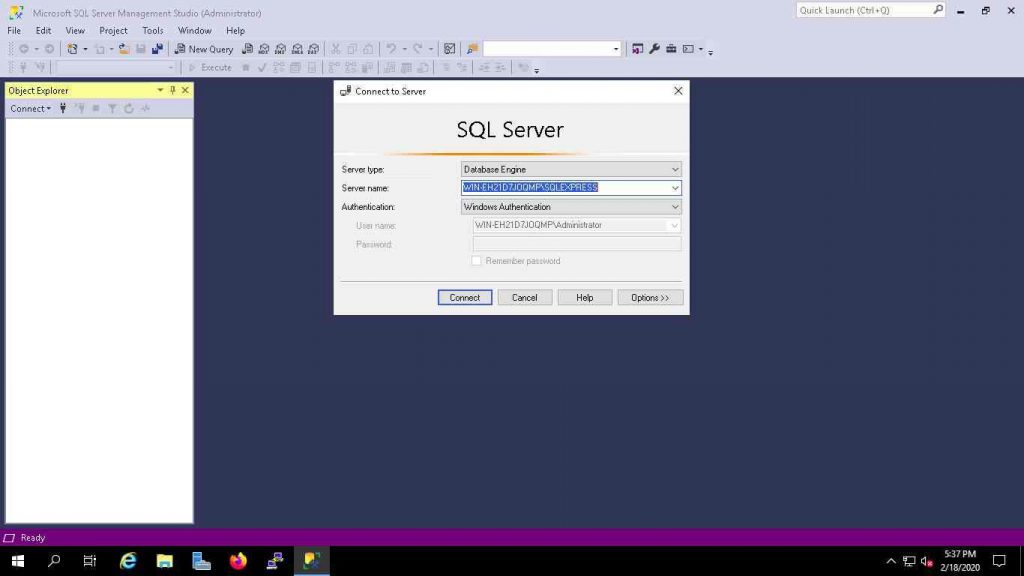Enable the Remember password checkbox
The width and height of the screenshot is (1024, 576).
[477, 261]
